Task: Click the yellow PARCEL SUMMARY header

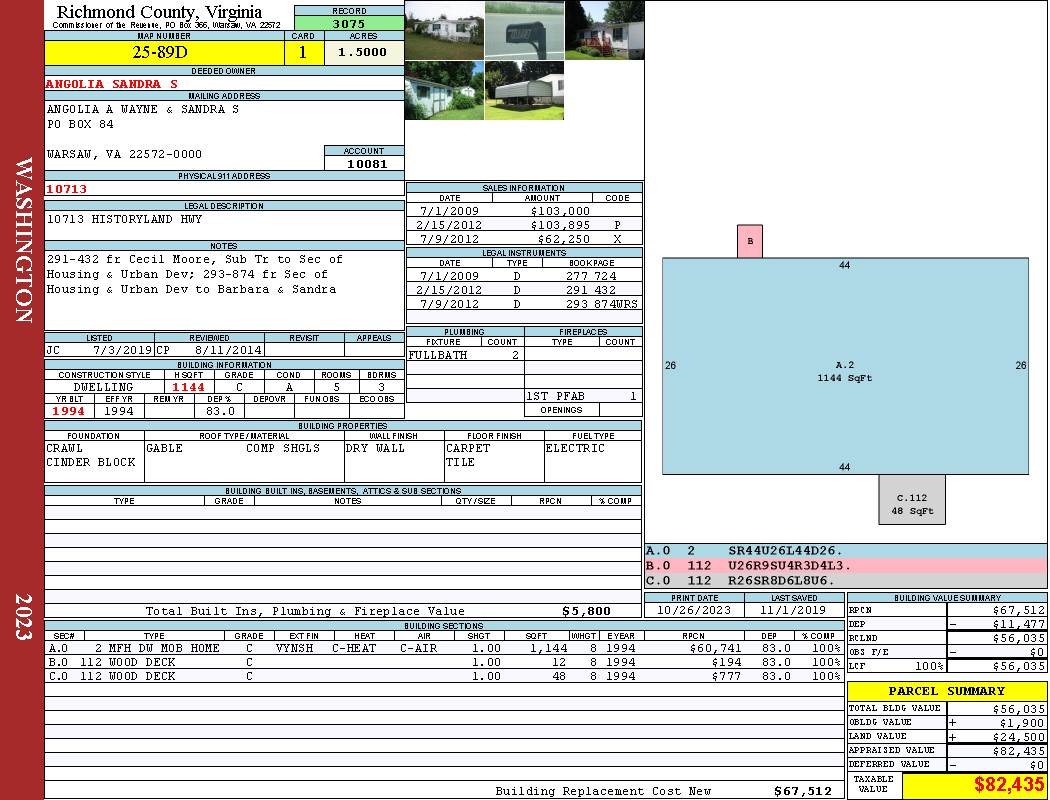Action: click(946, 691)
